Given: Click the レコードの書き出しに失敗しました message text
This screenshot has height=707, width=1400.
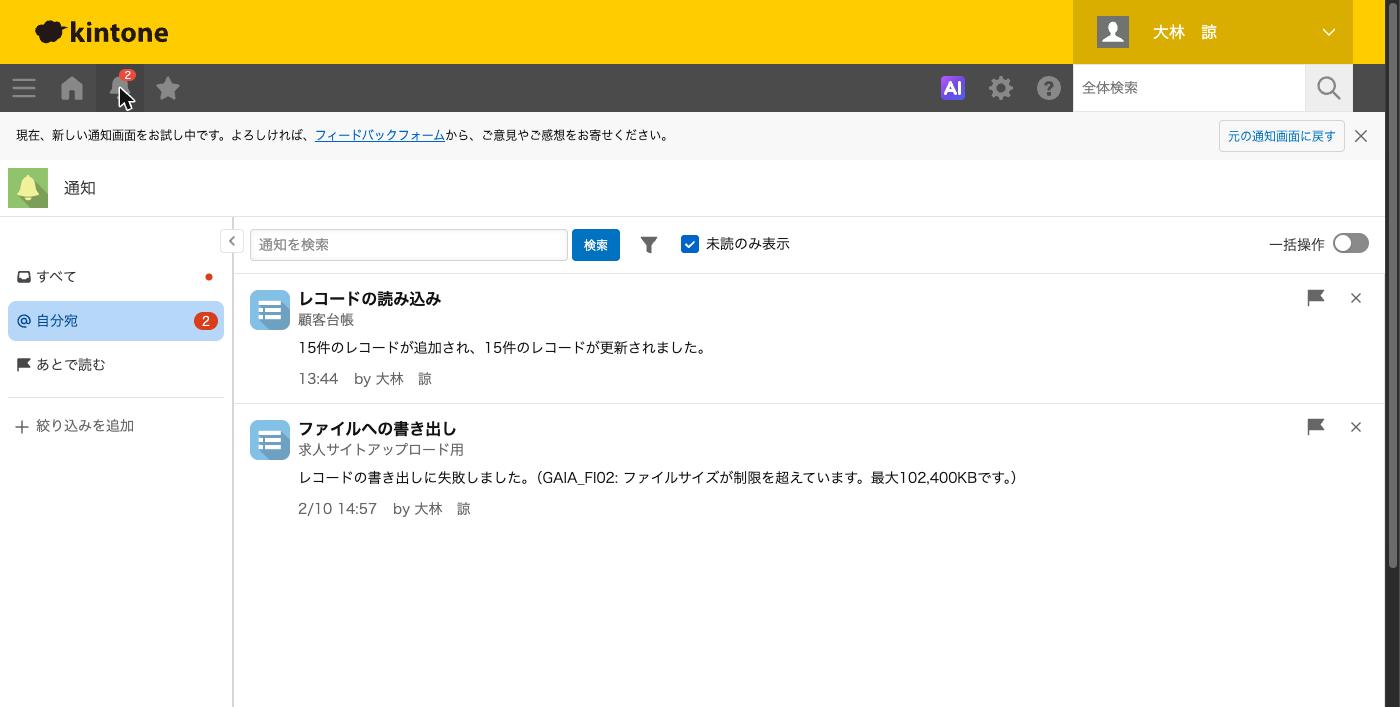Looking at the screenshot, I should click(x=658, y=478).
